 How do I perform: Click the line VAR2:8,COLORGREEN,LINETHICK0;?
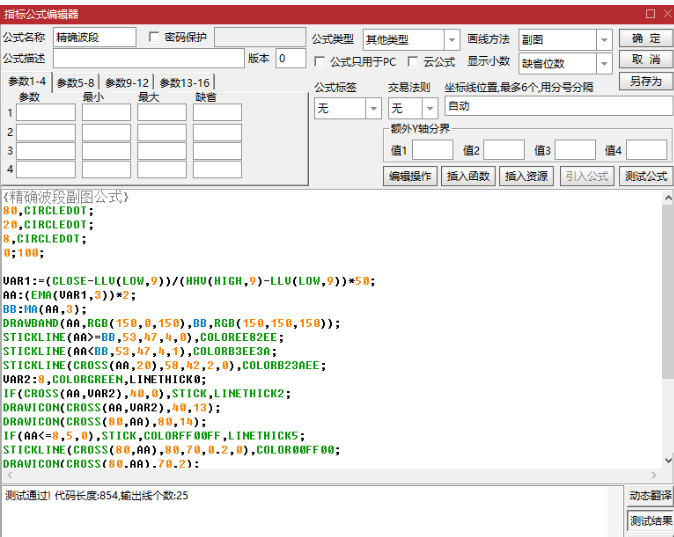[104, 380]
